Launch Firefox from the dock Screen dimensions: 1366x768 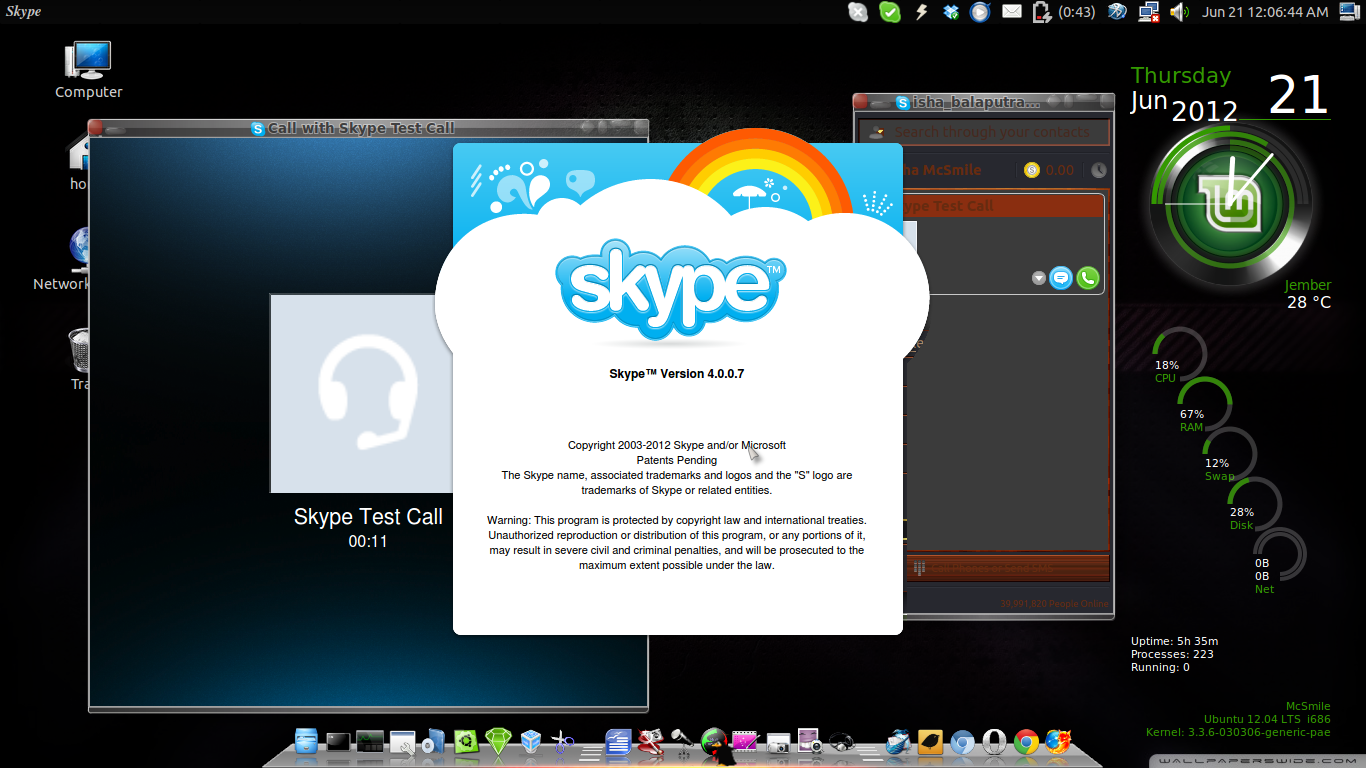[1056, 742]
